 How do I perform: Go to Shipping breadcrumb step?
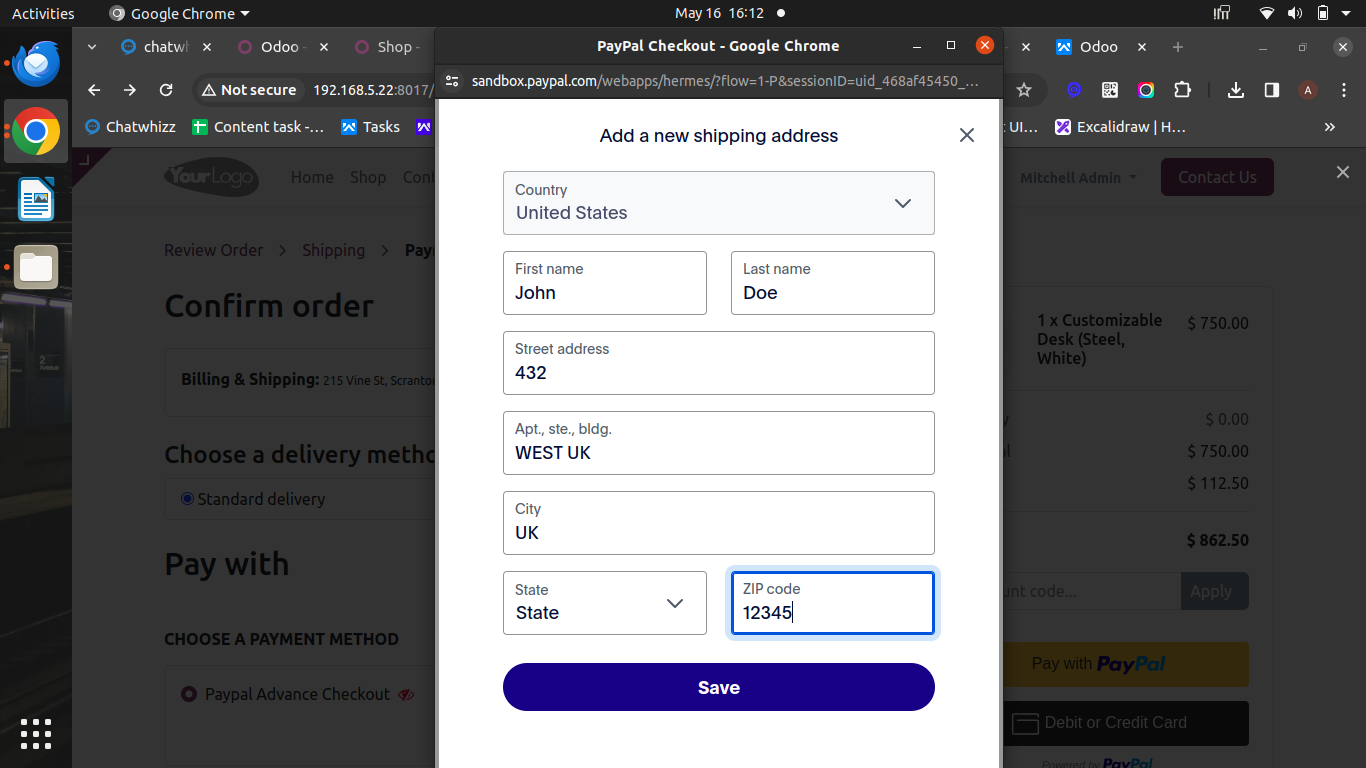coord(334,250)
